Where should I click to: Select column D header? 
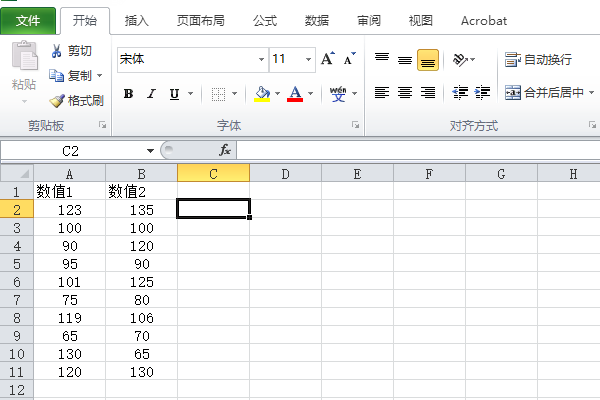coord(285,174)
